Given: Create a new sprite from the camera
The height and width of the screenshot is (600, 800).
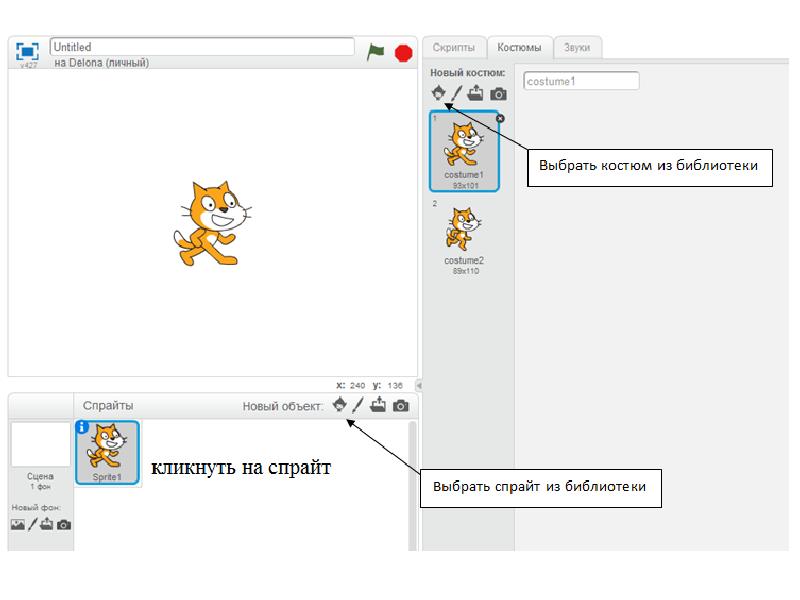Looking at the screenshot, I should tap(401, 406).
